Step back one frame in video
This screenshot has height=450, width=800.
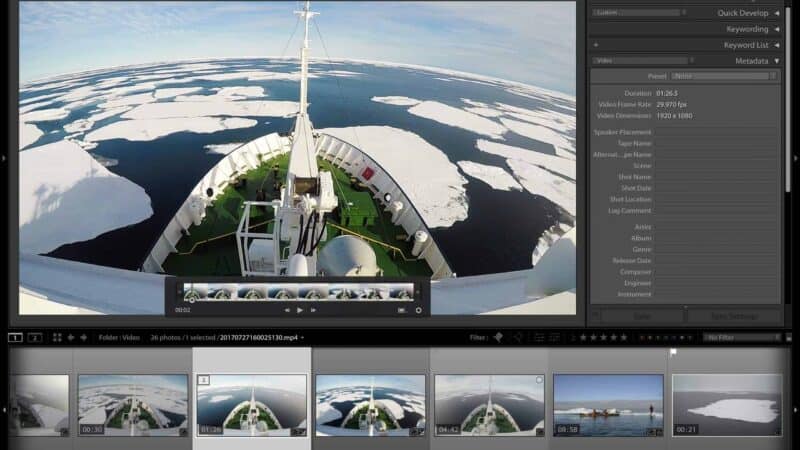[x=287, y=310]
